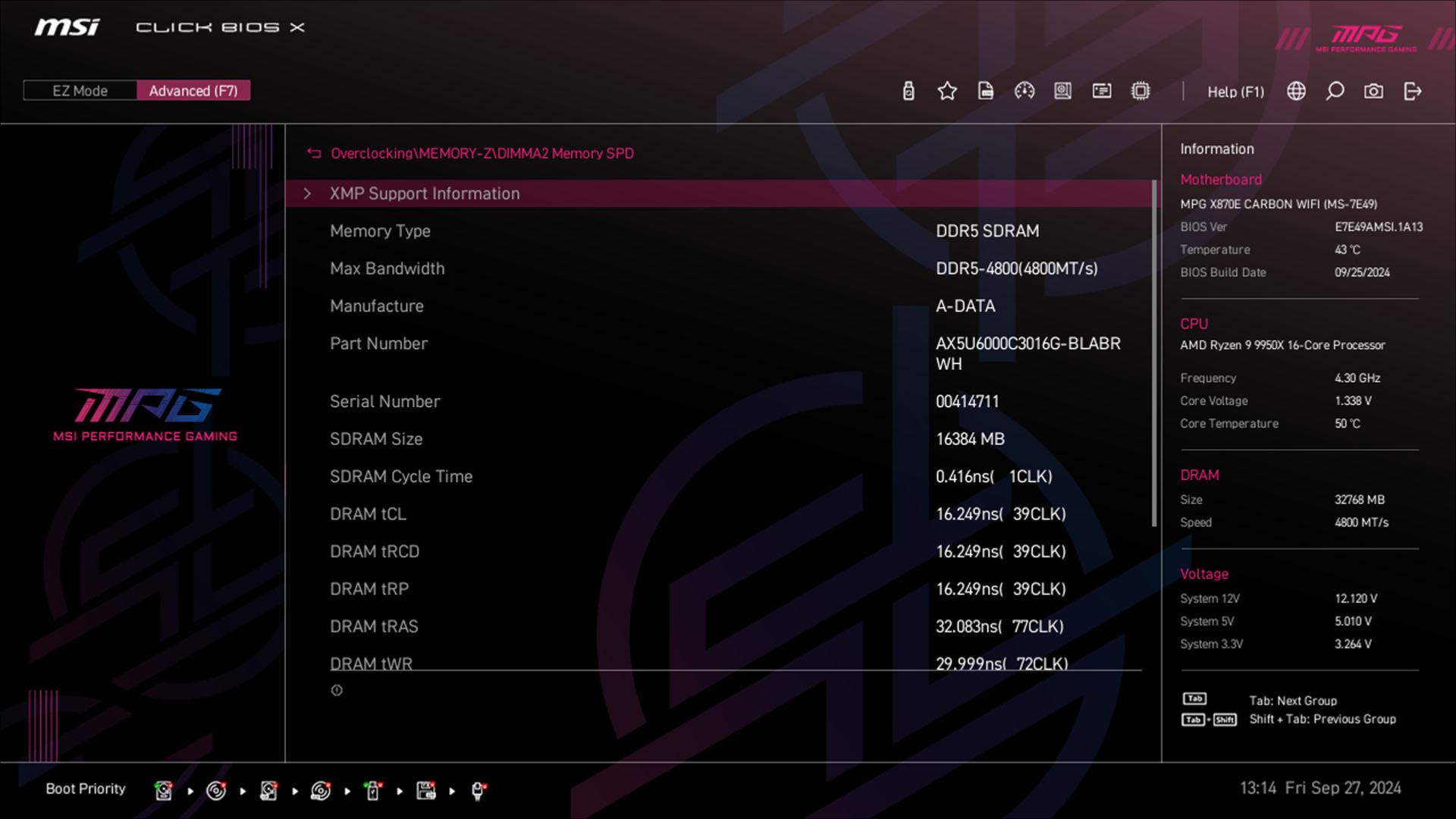Screen dimensions: 1456x819
Task: Click the DDR5-4800(4800MT/s) value
Action: click(1017, 268)
